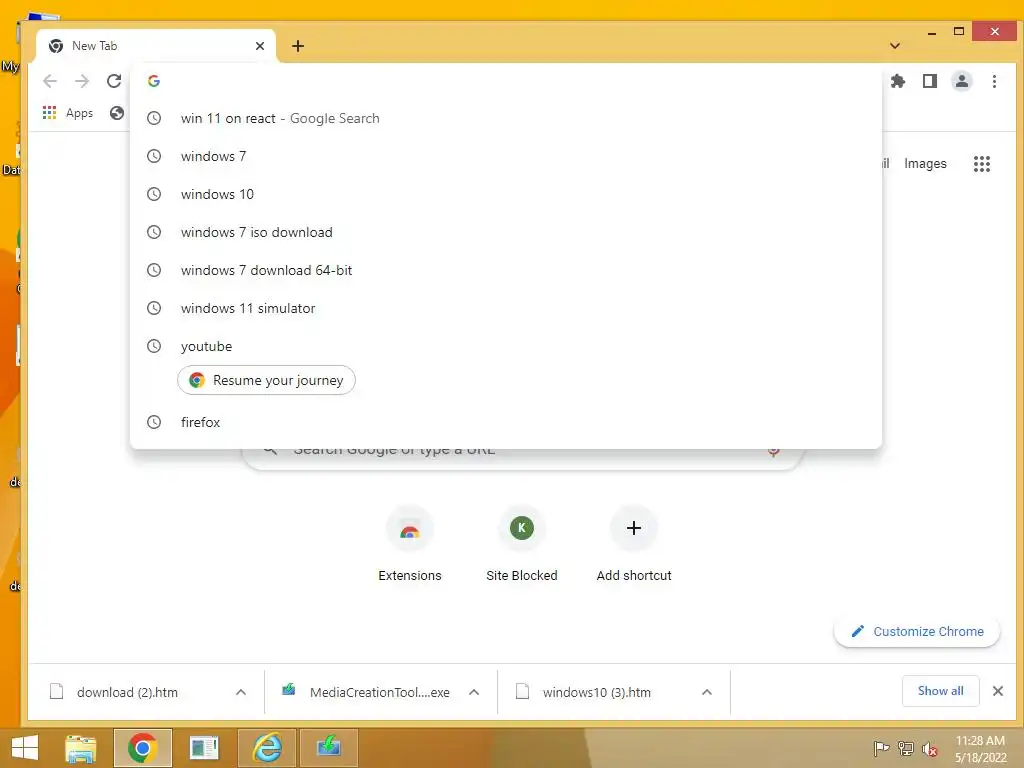
Task: Click the muted volume tray icon
Action: (x=929, y=749)
